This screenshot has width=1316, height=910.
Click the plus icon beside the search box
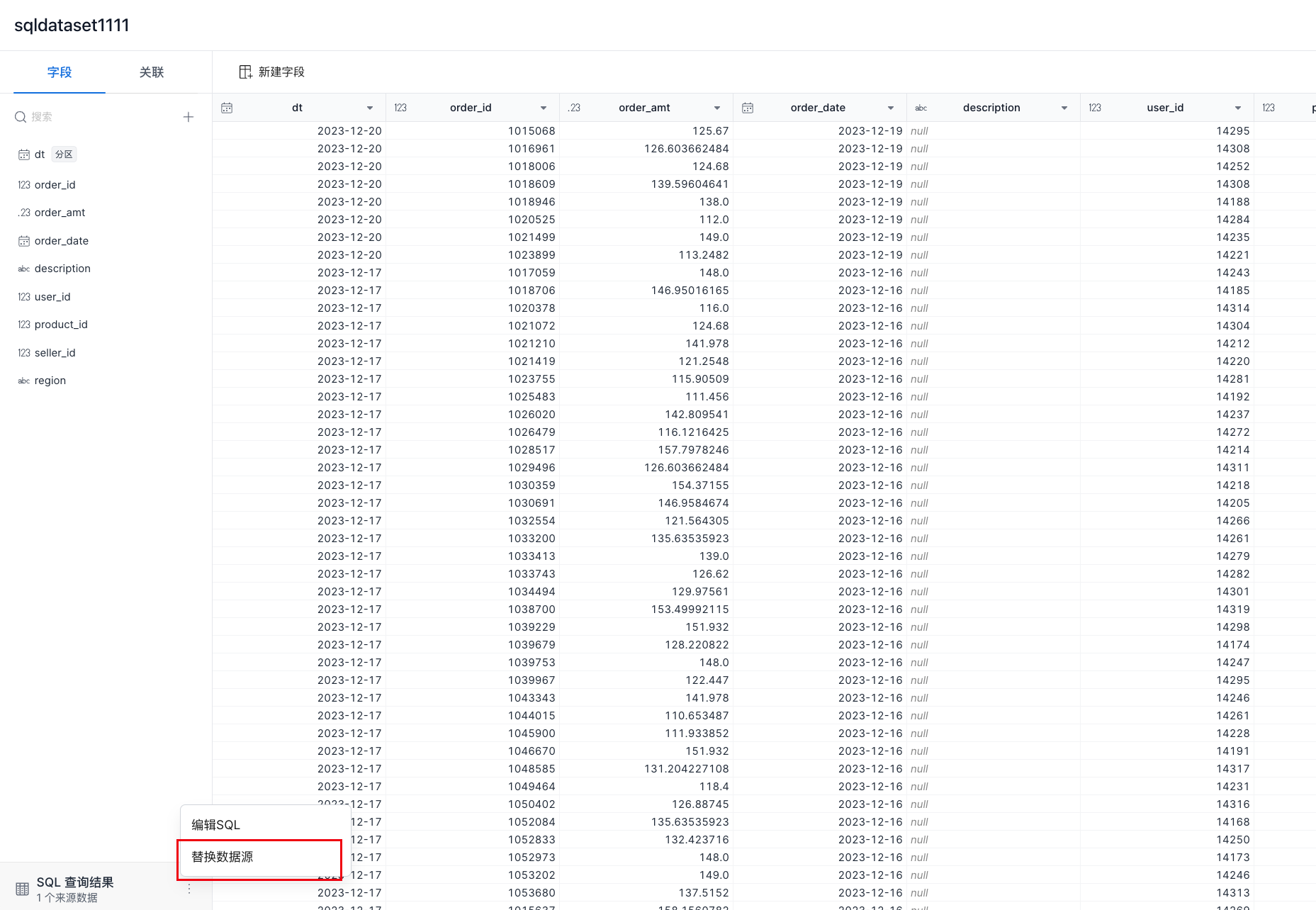click(x=189, y=117)
